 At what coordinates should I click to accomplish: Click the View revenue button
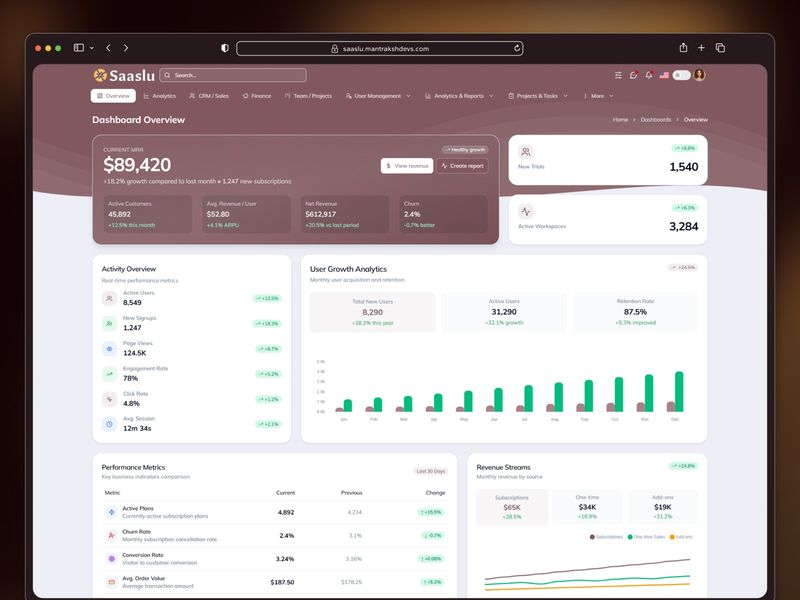coord(407,166)
